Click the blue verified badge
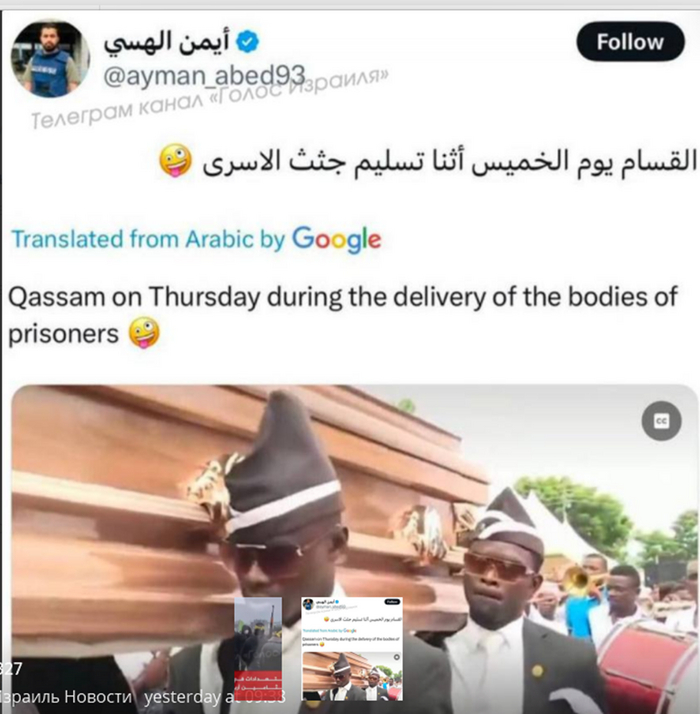 (247, 42)
